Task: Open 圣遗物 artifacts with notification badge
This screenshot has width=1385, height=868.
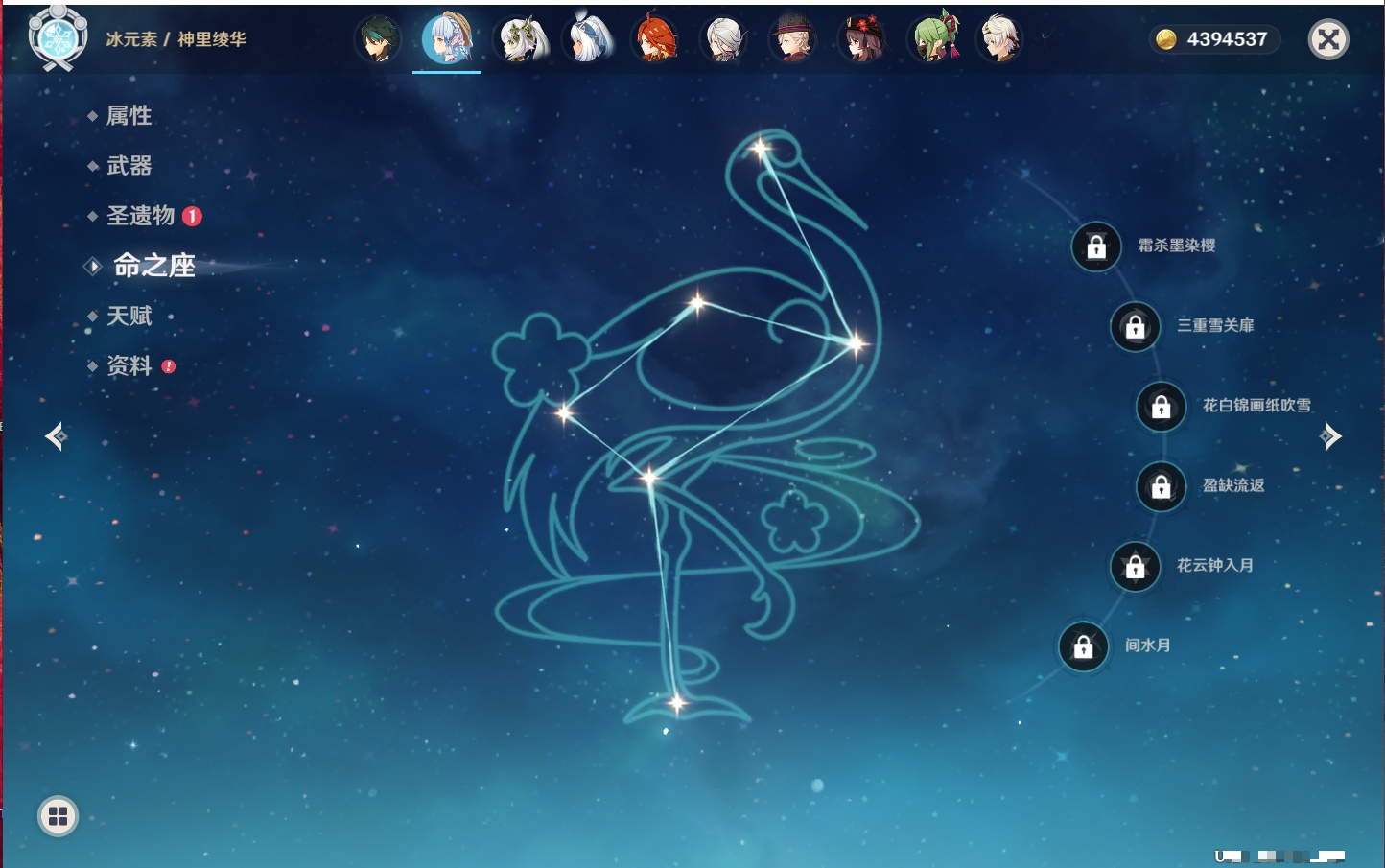Action: tap(141, 216)
